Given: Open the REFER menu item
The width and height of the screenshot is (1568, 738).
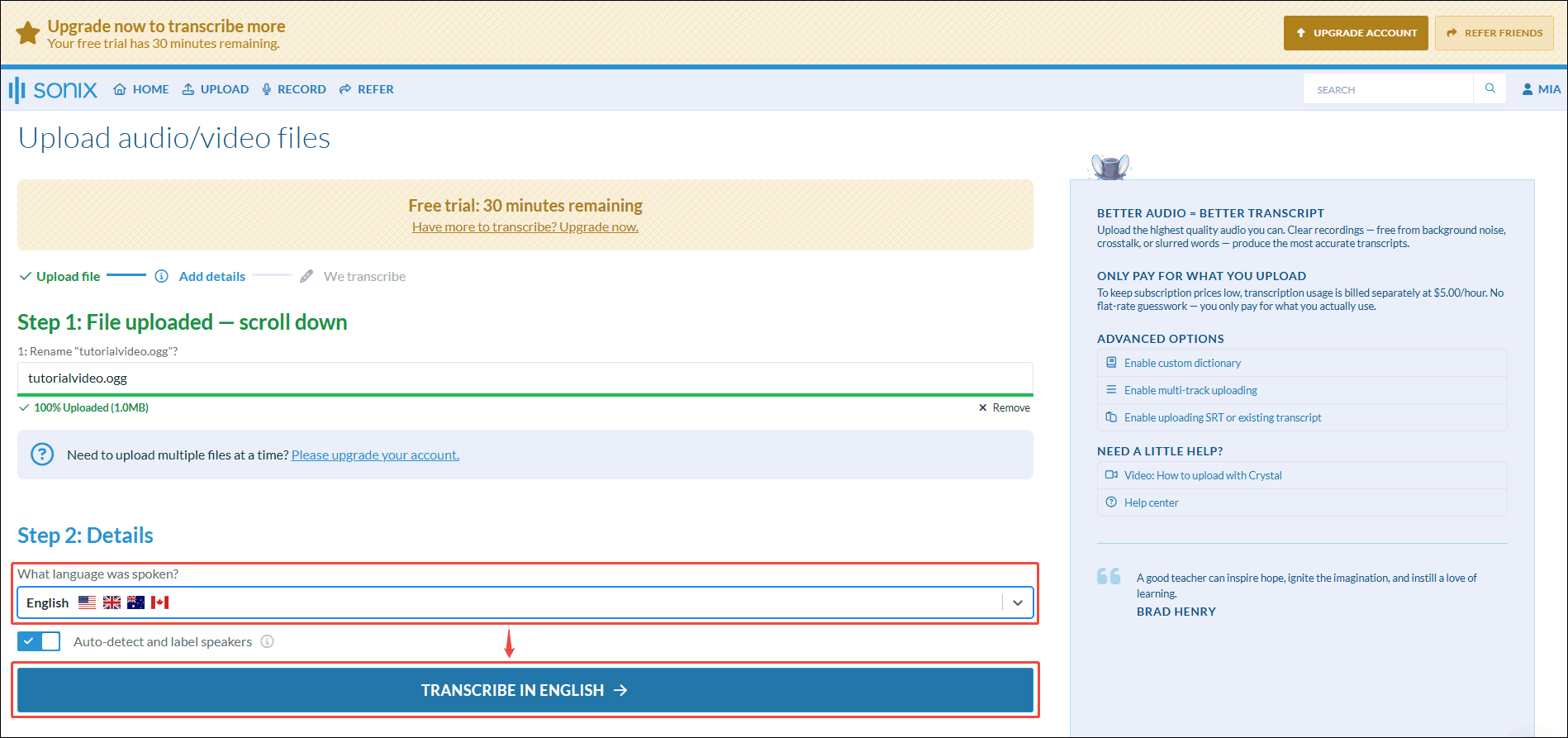Looking at the screenshot, I should (367, 89).
